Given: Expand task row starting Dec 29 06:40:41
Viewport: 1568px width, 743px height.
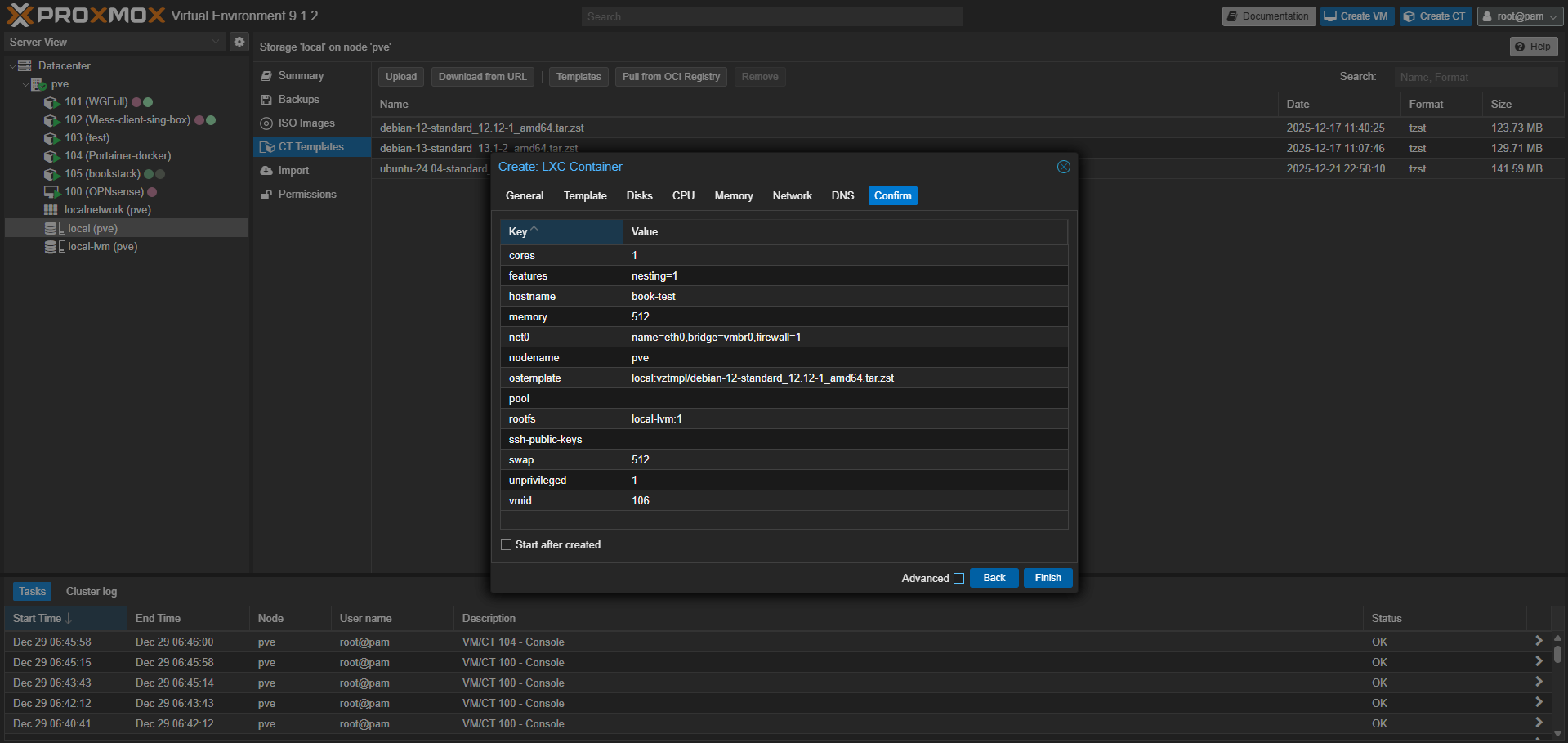Looking at the screenshot, I should pos(1539,723).
